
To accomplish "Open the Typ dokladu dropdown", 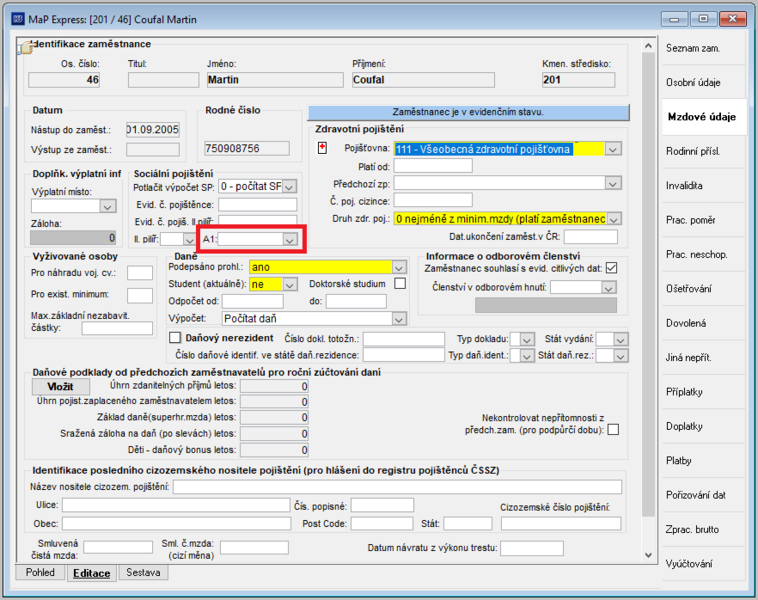I will click(527, 340).
